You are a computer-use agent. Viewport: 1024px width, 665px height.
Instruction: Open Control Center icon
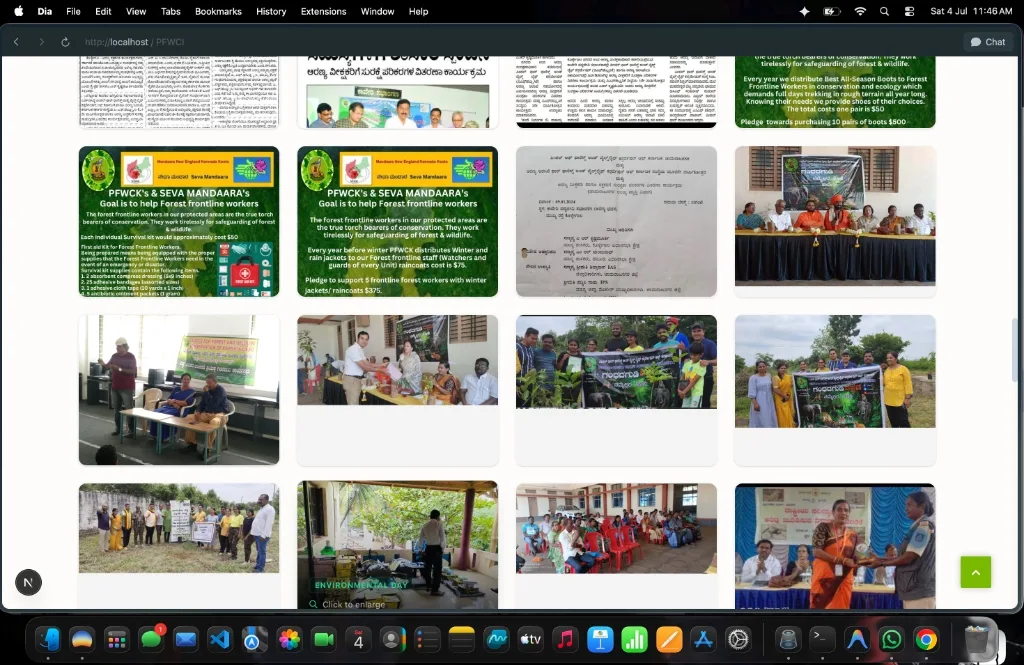[x=909, y=11]
